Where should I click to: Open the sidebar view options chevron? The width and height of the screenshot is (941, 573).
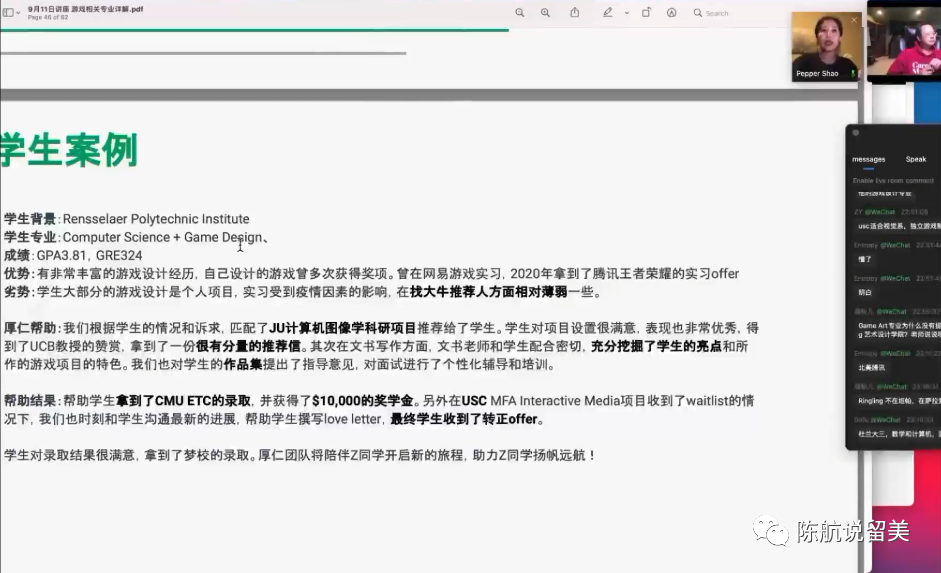19,13
